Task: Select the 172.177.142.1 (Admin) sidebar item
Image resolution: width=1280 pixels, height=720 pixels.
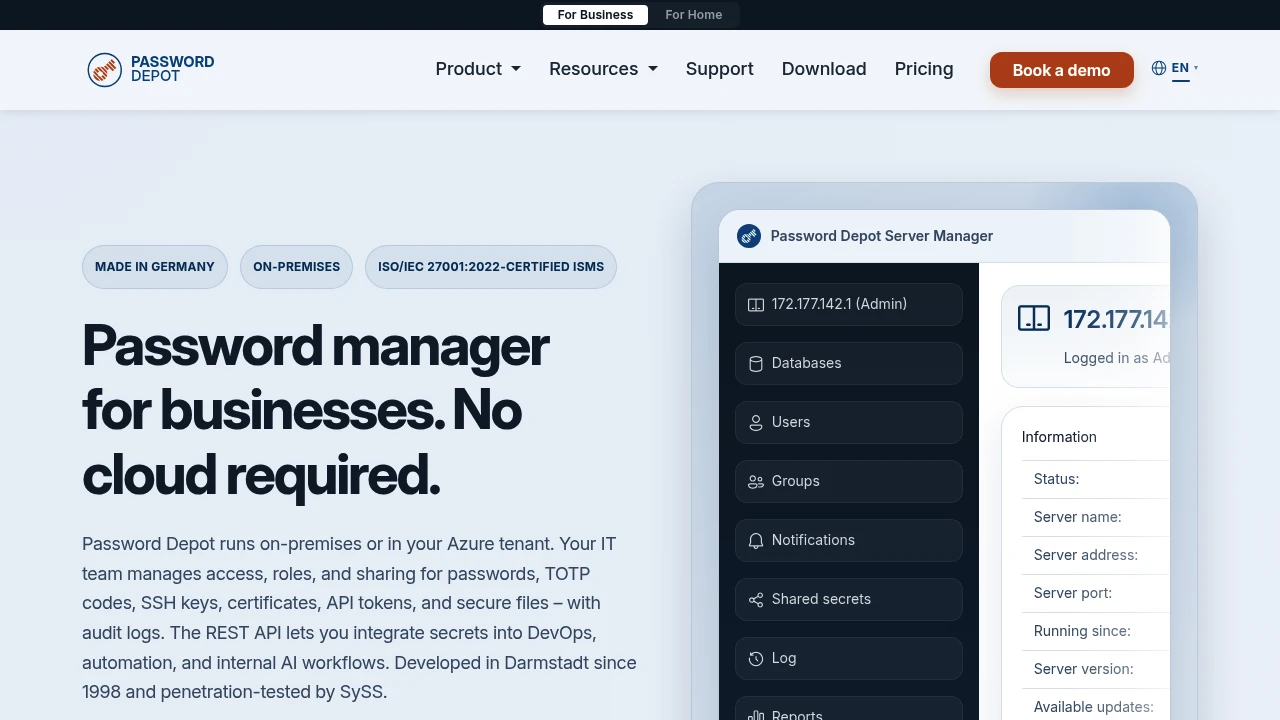Action: 849,304
